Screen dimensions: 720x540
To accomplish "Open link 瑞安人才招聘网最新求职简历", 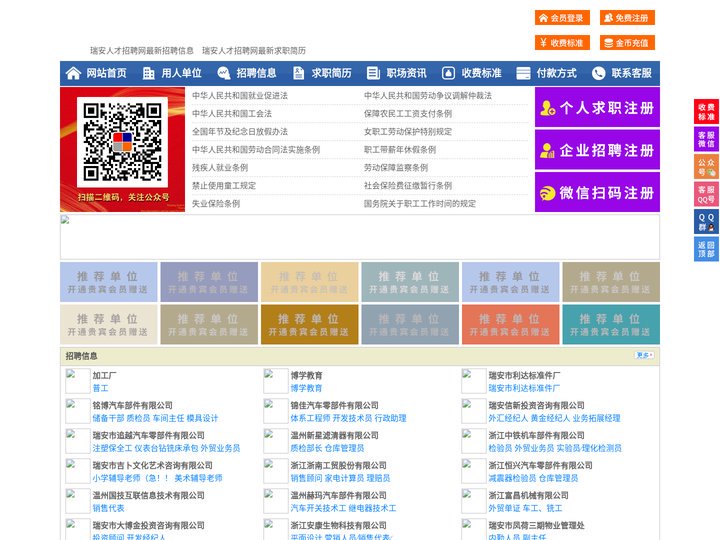I will [x=254, y=51].
